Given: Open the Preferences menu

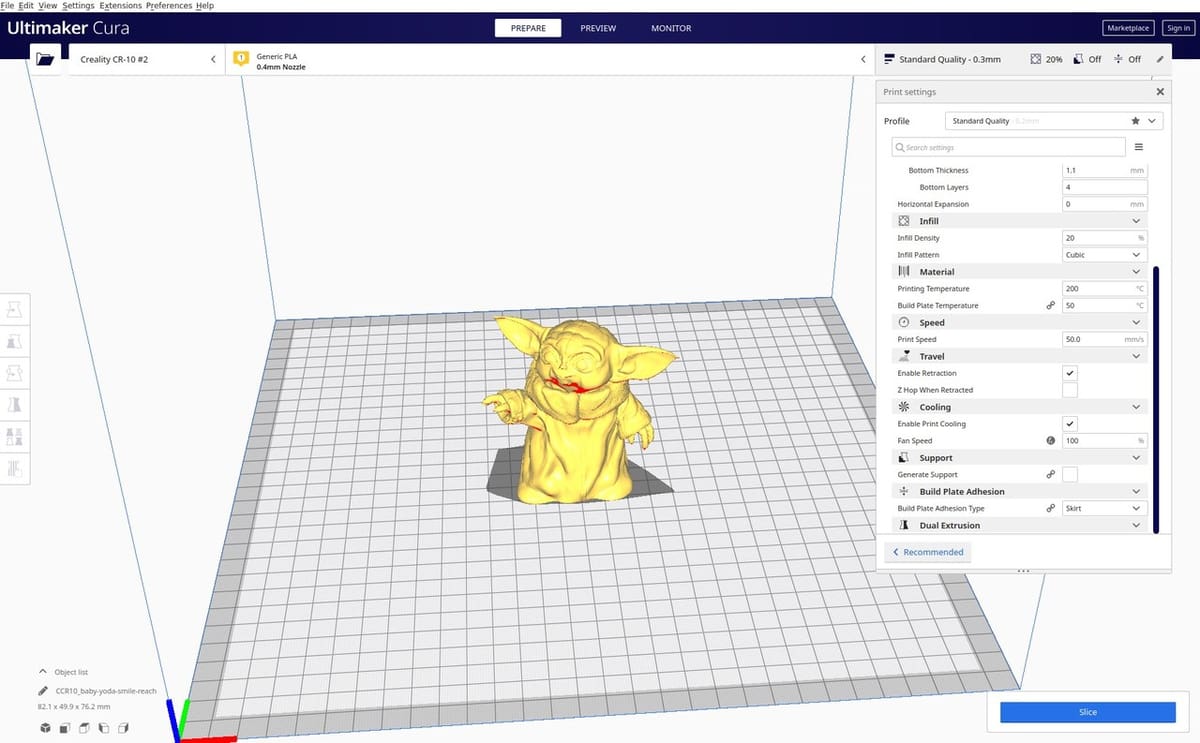Looking at the screenshot, I should click(x=169, y=6).
